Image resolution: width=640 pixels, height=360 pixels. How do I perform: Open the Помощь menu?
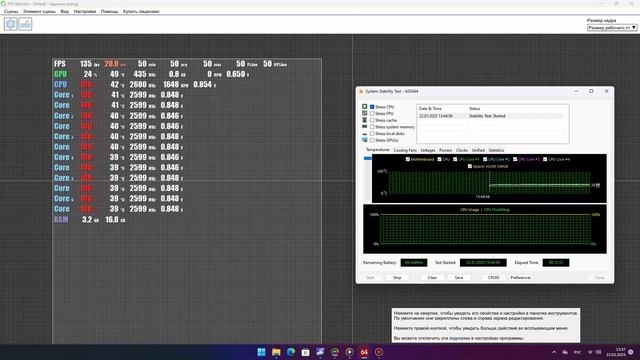pos(109,11)
